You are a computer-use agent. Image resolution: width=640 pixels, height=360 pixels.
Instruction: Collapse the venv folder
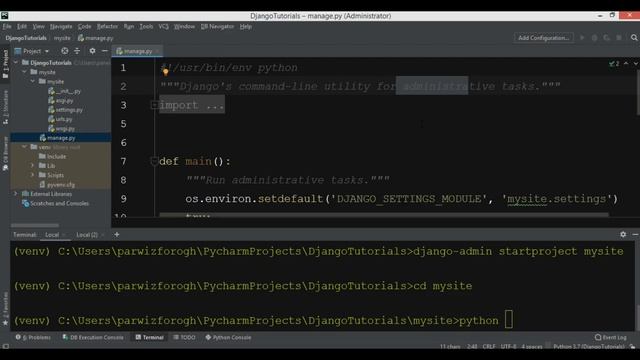coord(24,147)
